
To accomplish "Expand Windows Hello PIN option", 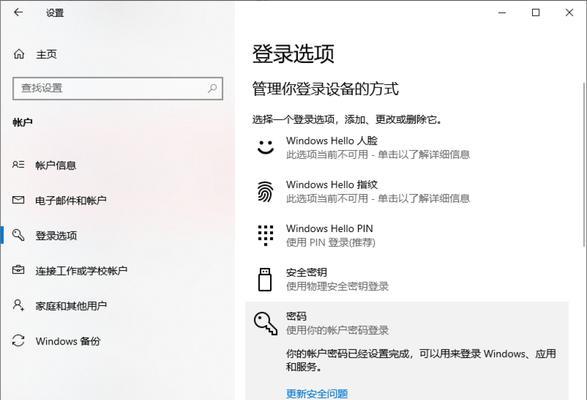I will 407,235.
